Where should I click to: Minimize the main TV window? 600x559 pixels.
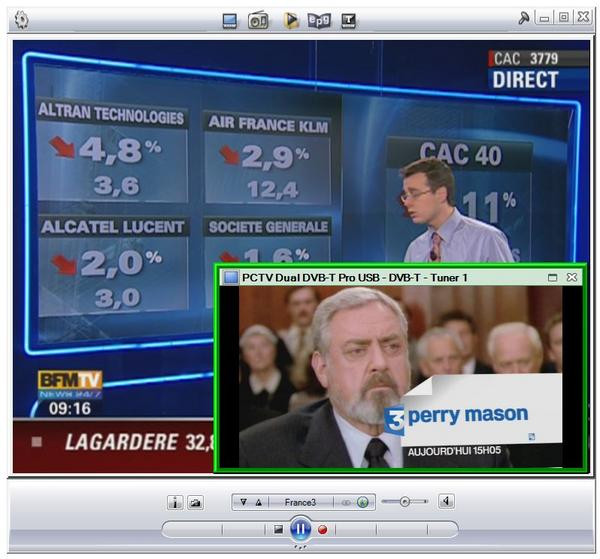[x=544, y=18]
